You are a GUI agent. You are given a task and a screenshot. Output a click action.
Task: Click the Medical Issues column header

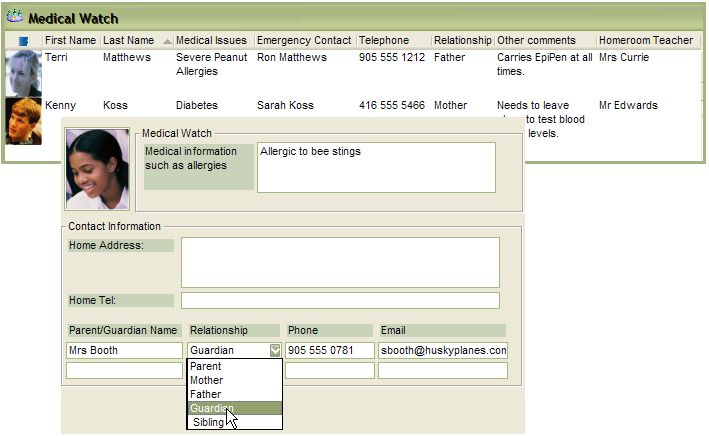(x=211, y=40)
